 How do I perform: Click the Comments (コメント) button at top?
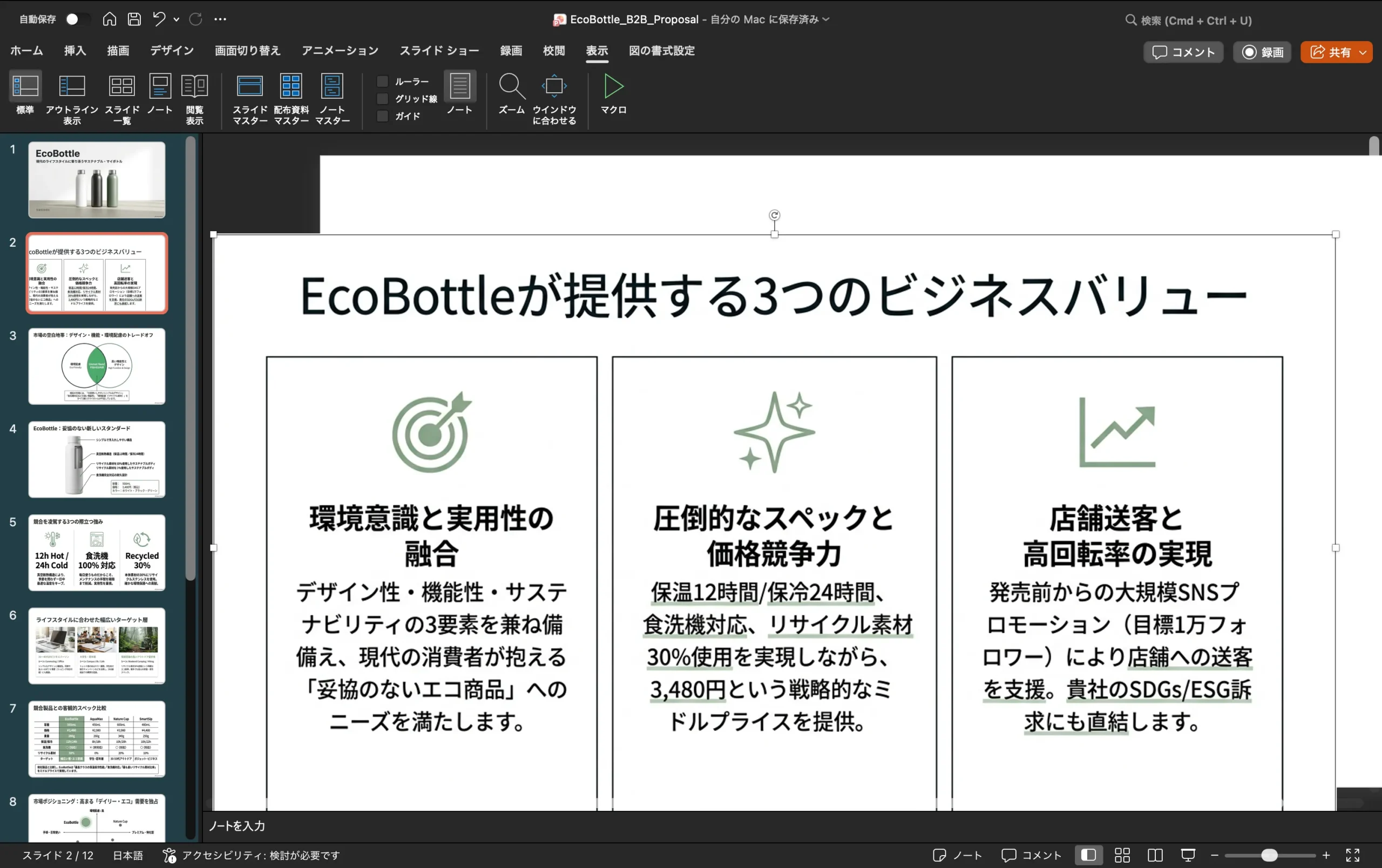pyautogui.click(x=1183, y=52)
